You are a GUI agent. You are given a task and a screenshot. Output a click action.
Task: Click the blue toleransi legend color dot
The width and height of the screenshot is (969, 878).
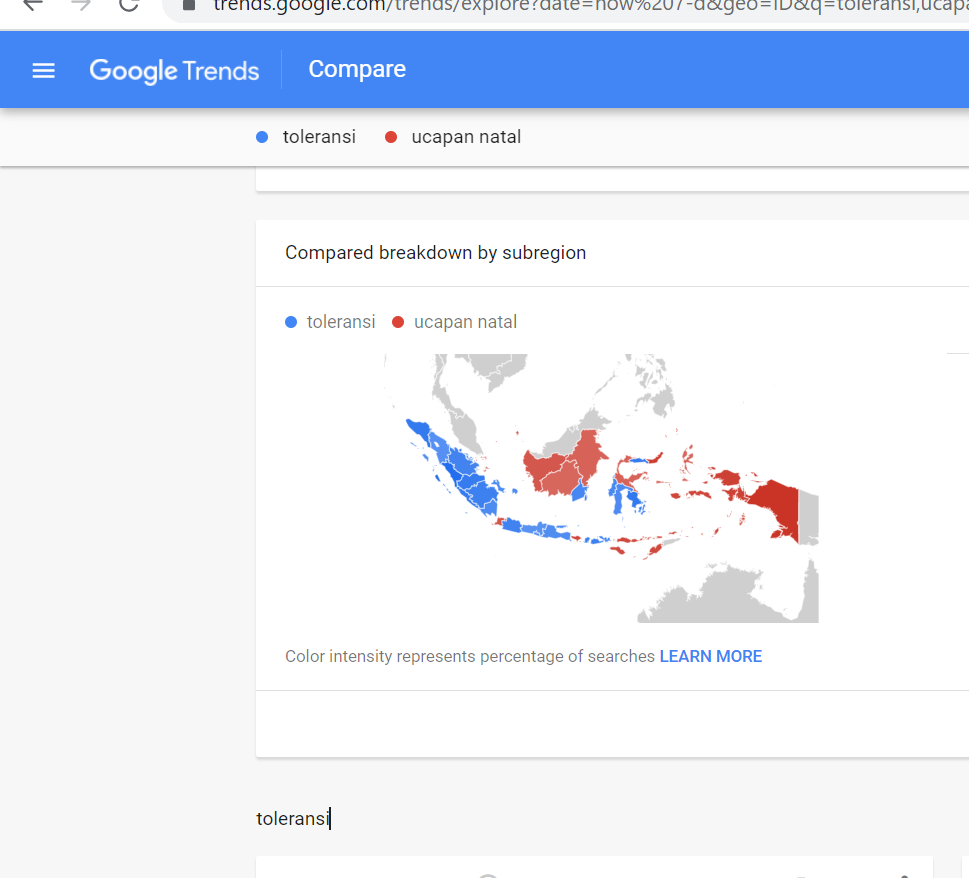click(291, 322)
